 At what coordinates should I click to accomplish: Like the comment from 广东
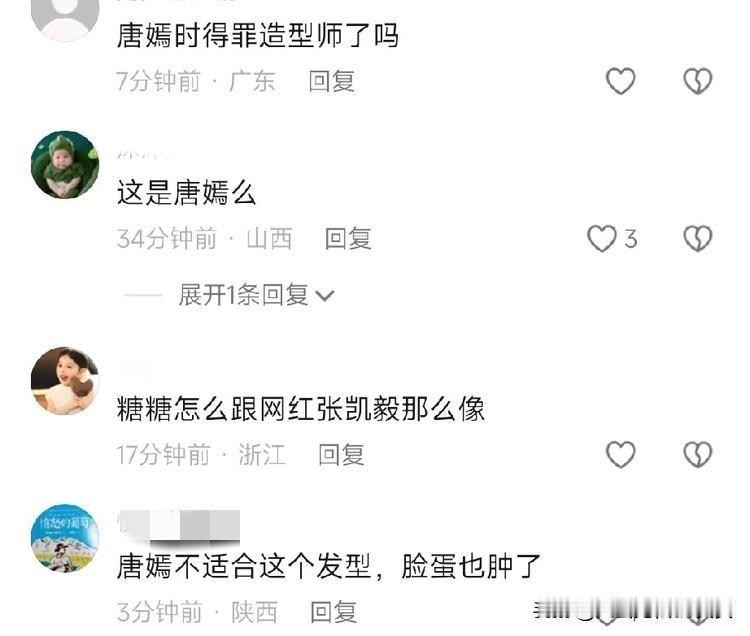pos(620,81)
